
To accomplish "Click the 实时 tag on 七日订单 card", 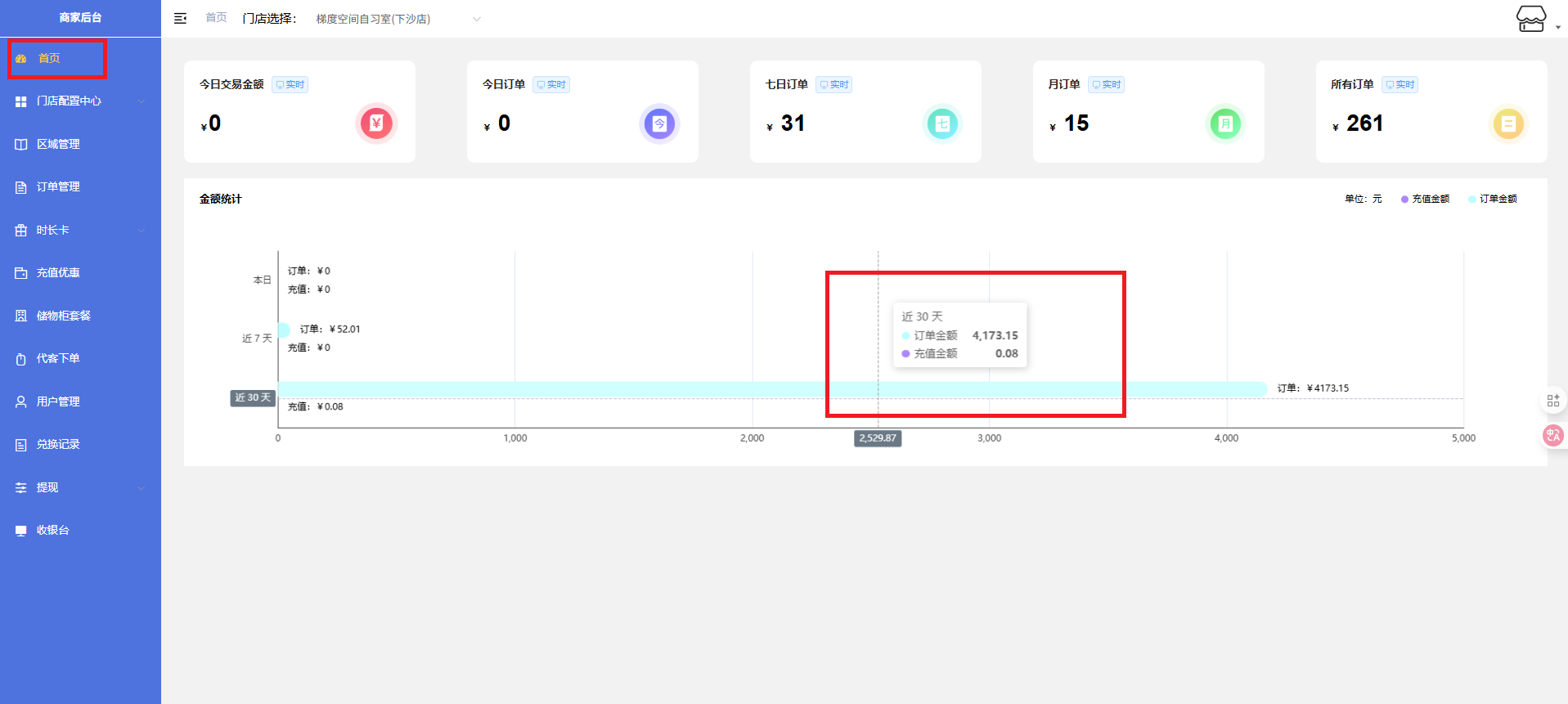I will click(834, 84).
